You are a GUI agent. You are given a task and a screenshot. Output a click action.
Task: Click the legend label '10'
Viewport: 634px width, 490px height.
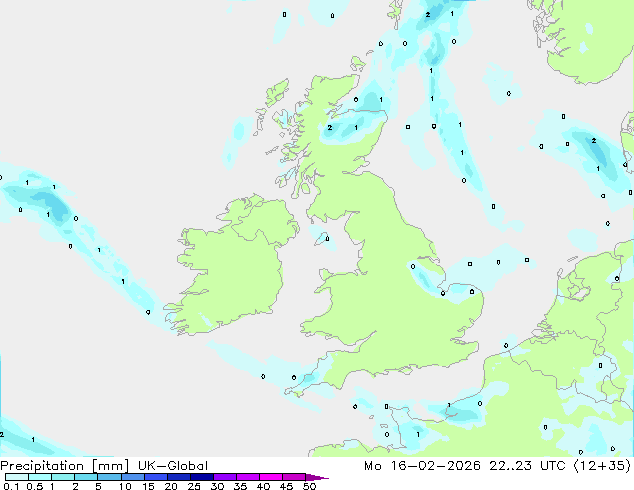(125, 486)
